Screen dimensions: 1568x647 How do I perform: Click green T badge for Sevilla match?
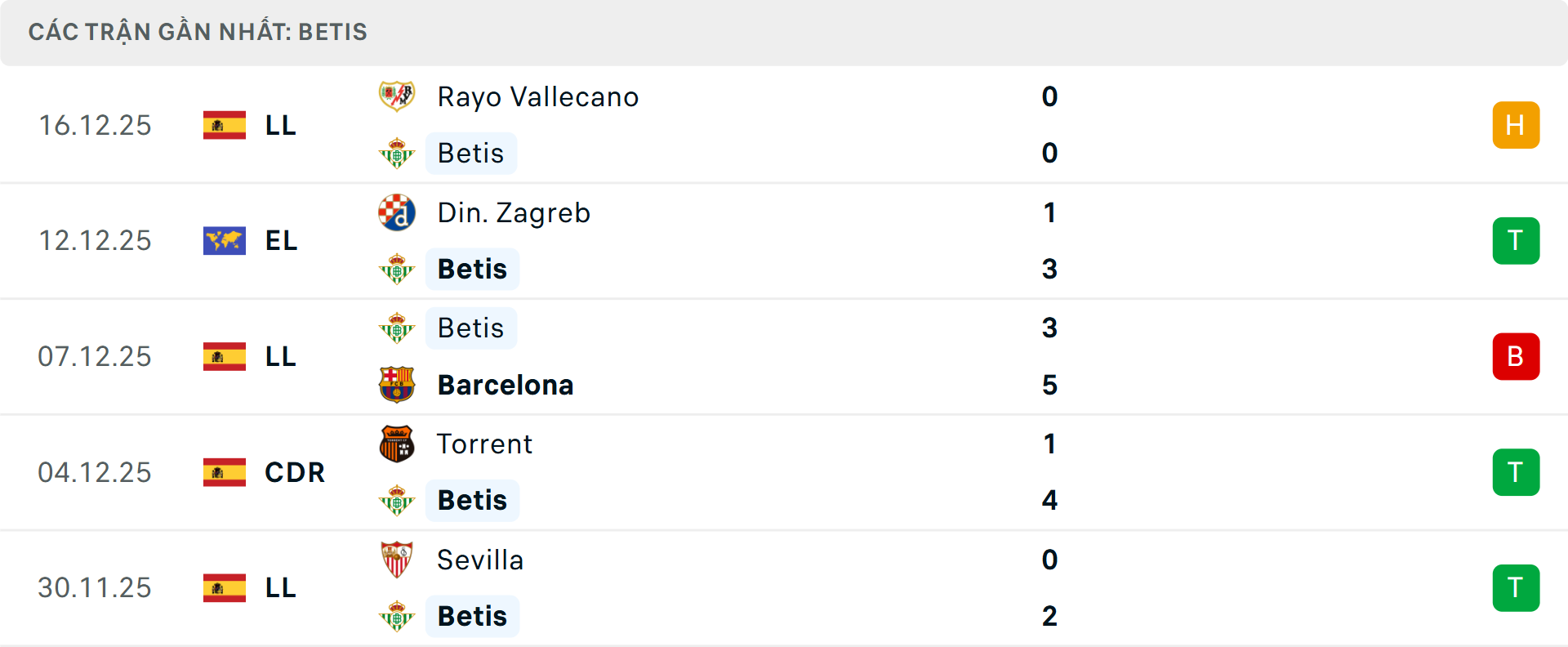[x=1516, y=588]
